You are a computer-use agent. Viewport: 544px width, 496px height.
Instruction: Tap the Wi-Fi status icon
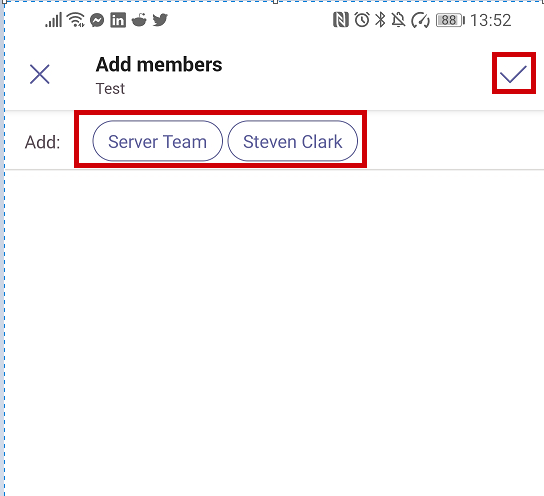click(x=76, y=20)
